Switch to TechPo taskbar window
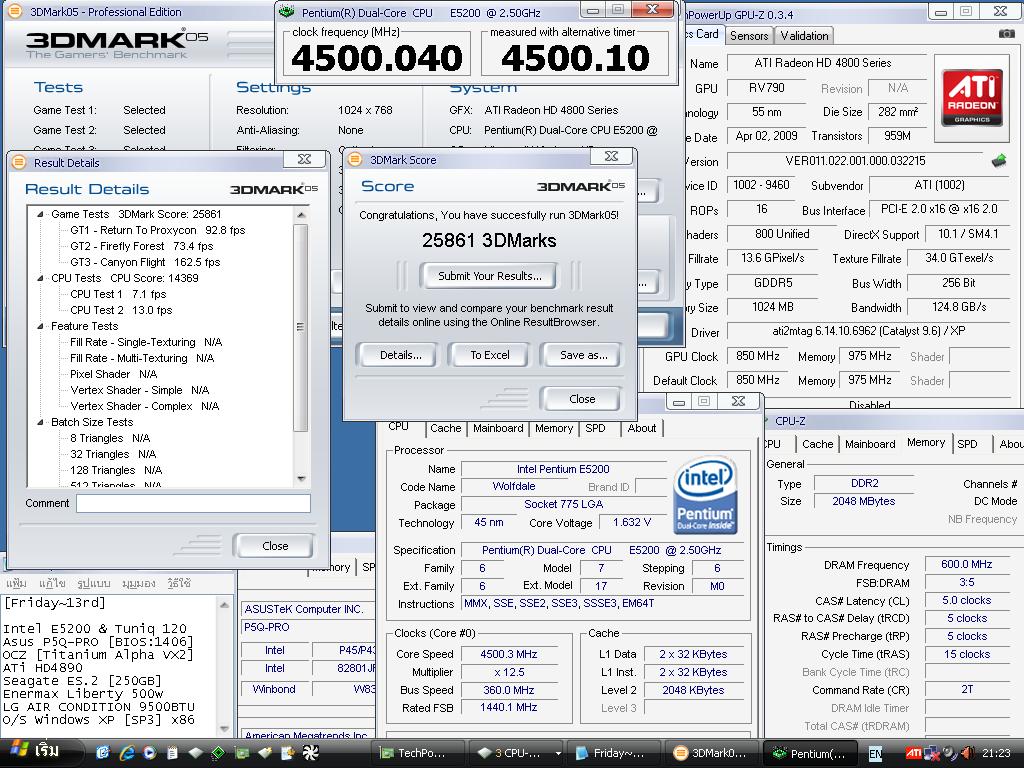 (418, 754)
